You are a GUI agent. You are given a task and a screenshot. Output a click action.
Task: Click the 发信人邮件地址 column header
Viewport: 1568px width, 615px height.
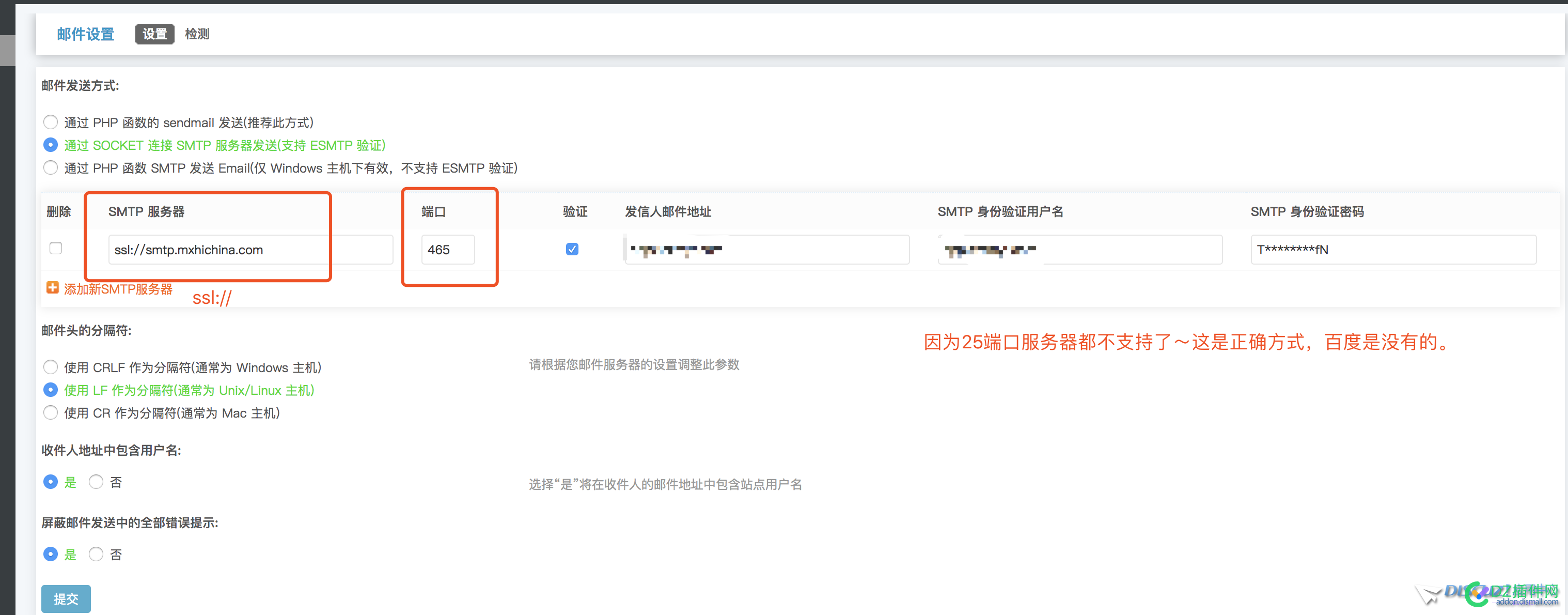tap(668, 212)
